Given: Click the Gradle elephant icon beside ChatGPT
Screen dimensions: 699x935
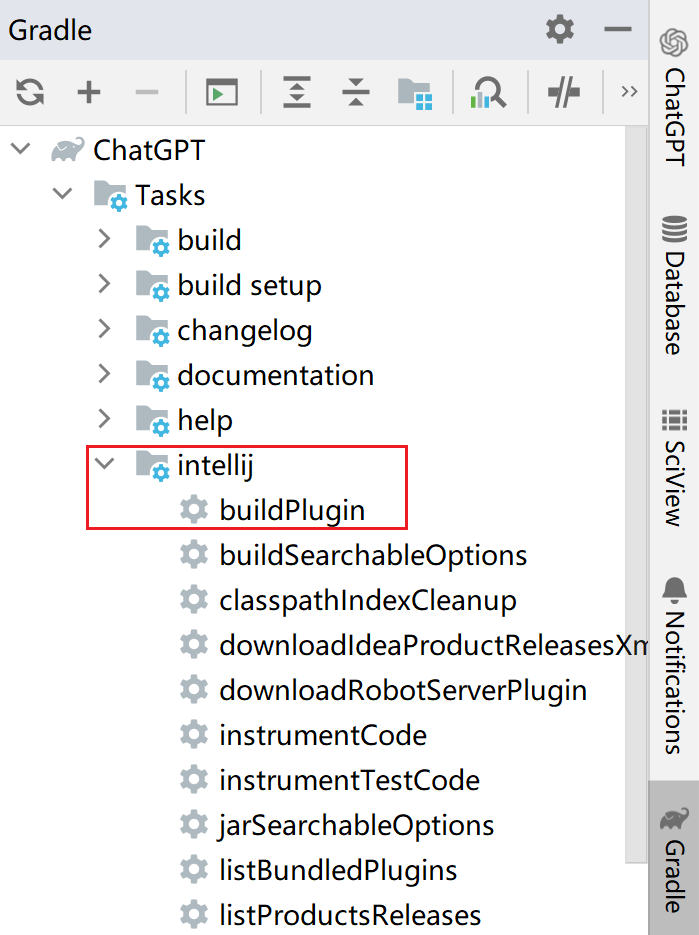Looking at the screenshot, I should coord(67,150).
